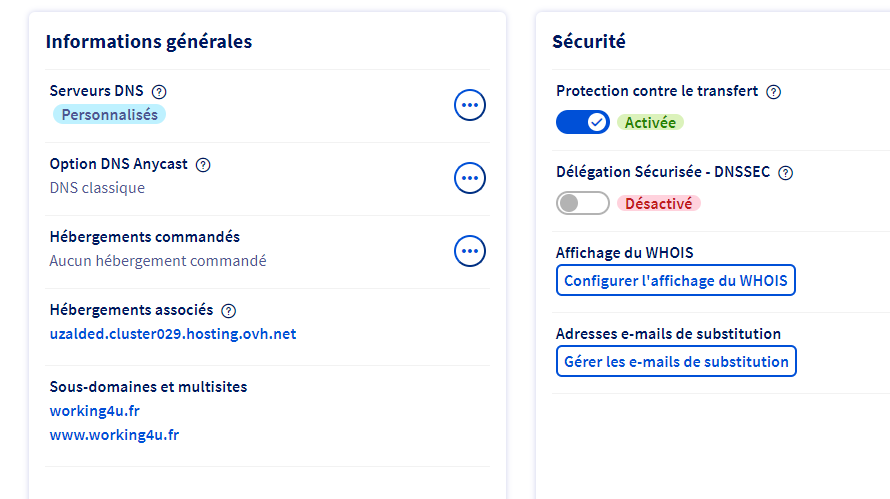Image resolution: width=890 pixels, height=499 pixels.
Task: Click the Sécurité section heading
Action: click(x=589, y=42)
